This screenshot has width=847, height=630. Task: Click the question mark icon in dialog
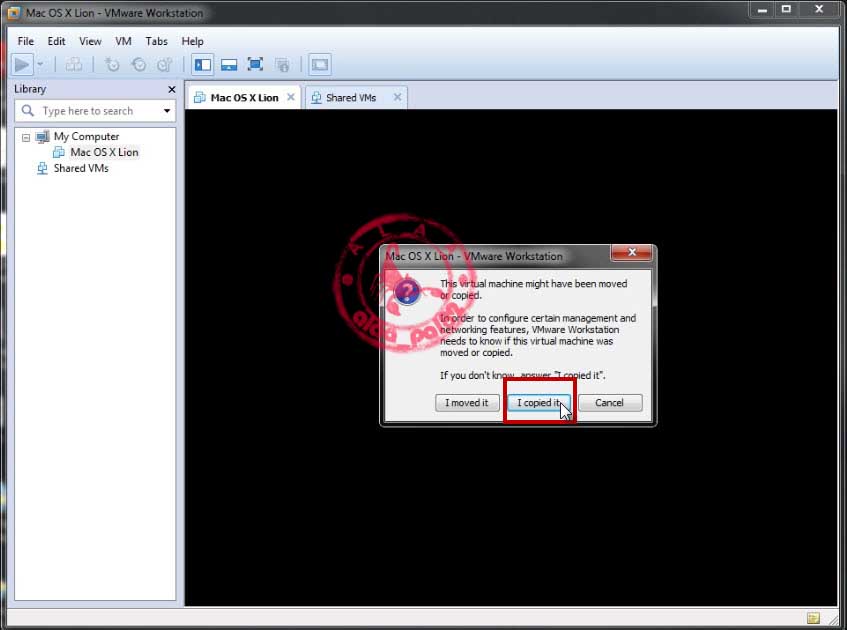[408, 292]
